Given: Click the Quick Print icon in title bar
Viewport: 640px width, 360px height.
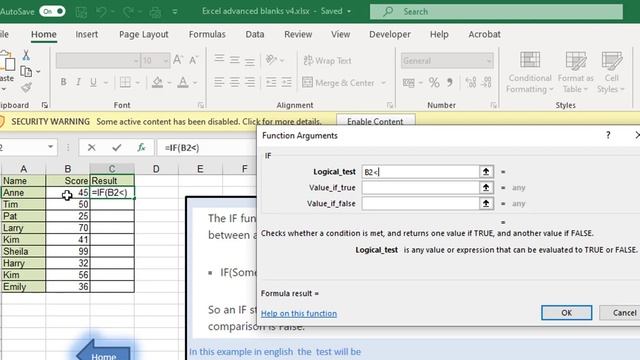Looking at the screenshot, I should [x=155, y=12].
